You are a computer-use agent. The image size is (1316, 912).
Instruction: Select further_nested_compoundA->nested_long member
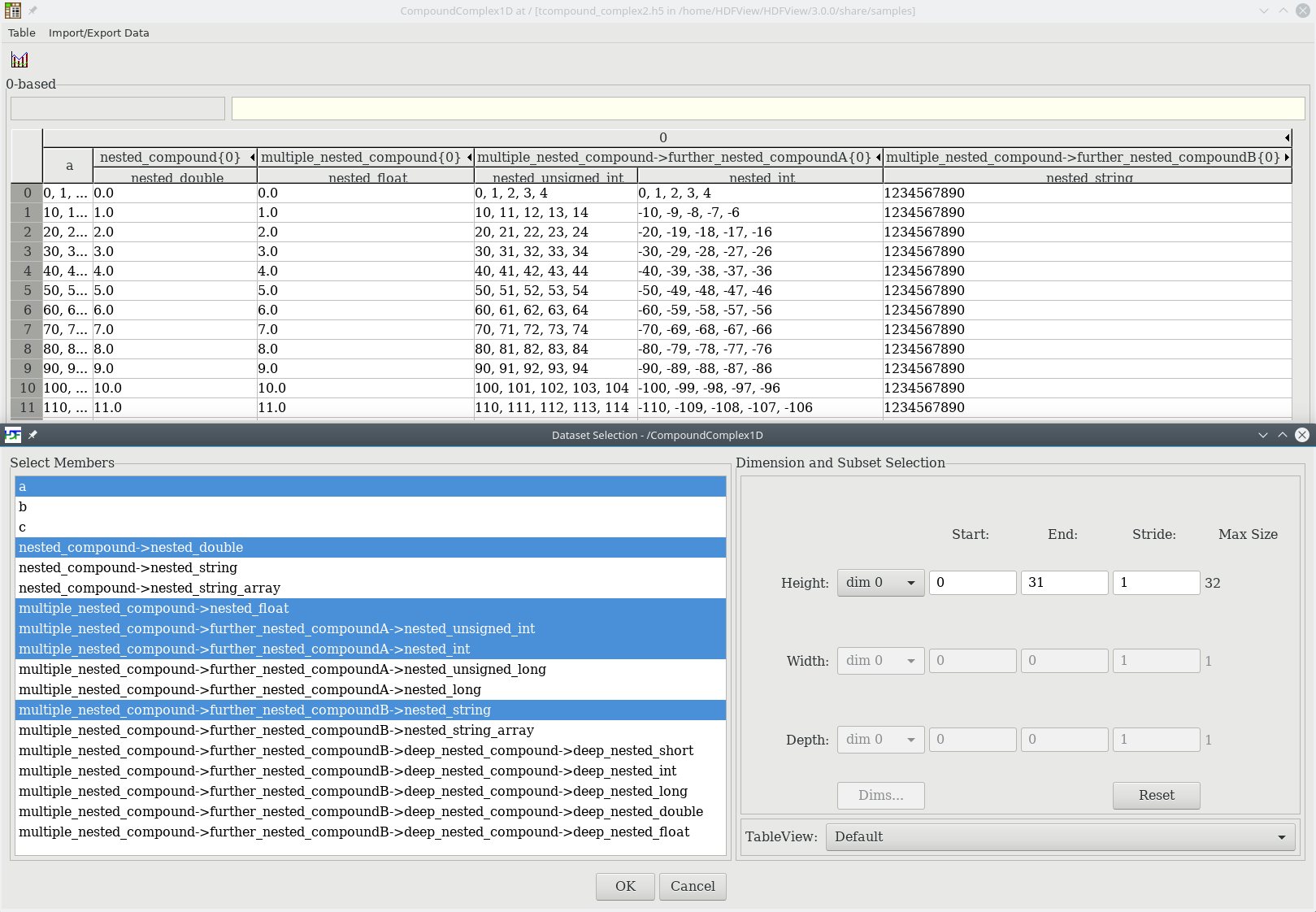tap(371, 690)
